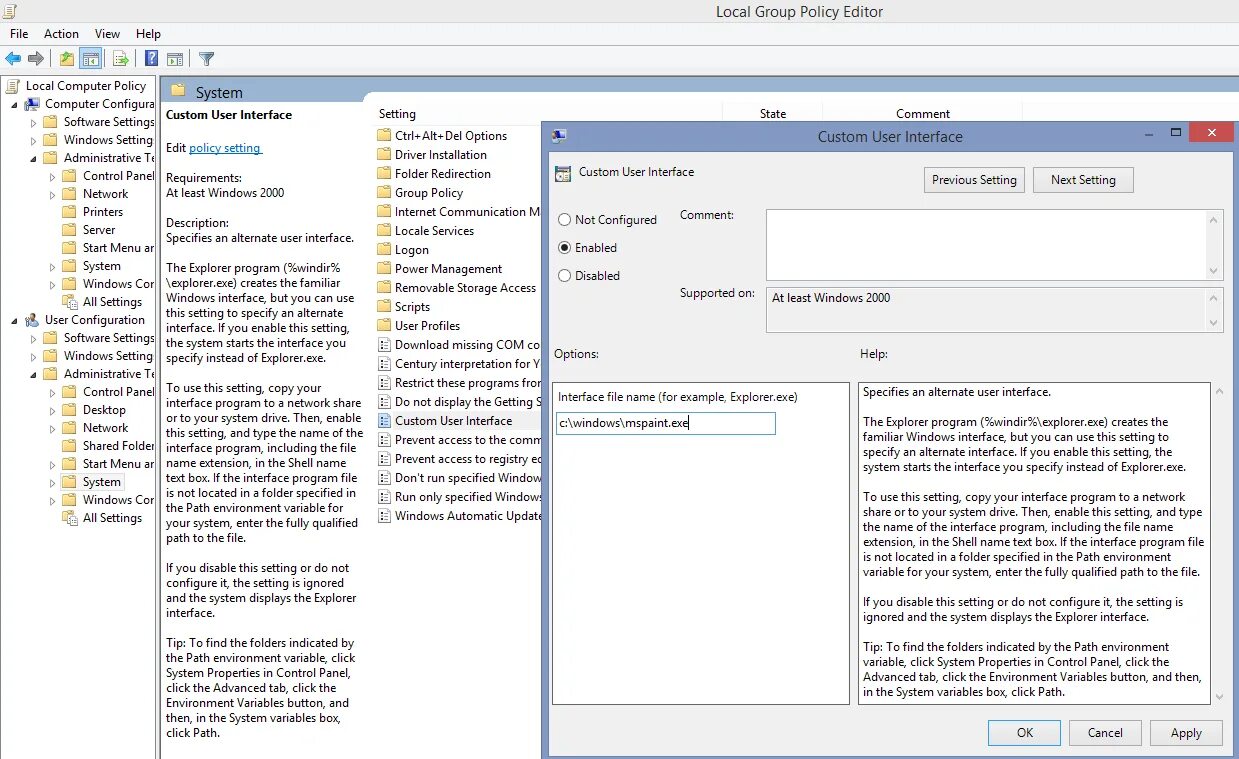Click the State column header
Screen dimensions: 1239x759
(773, 114)
